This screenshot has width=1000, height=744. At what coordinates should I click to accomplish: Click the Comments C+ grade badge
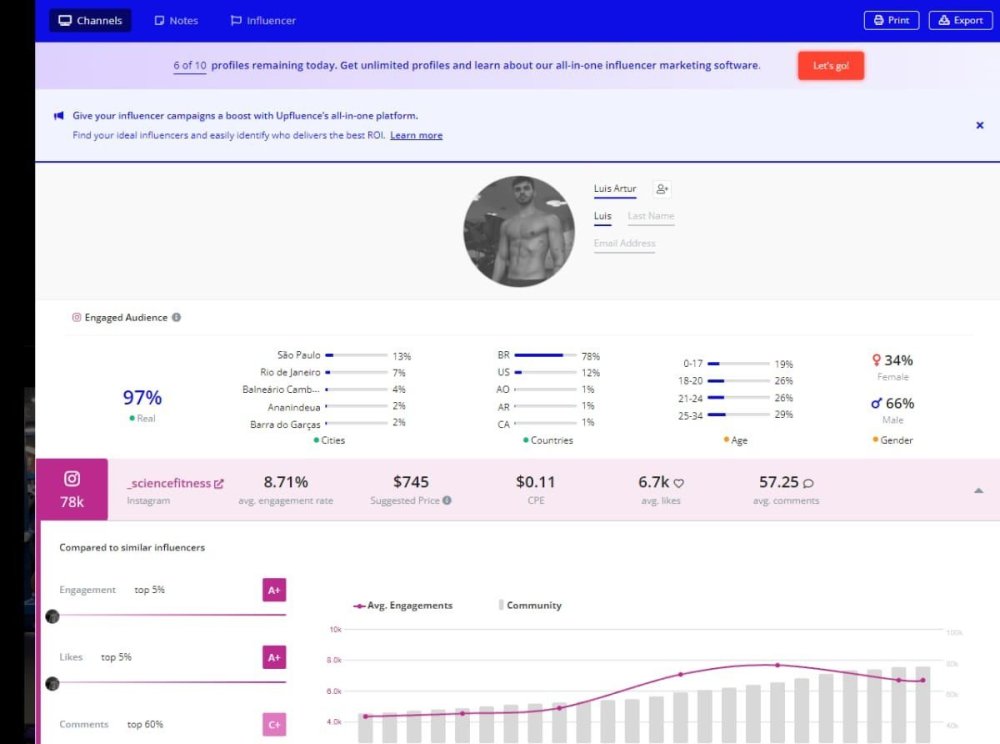[x=274, y=724]
